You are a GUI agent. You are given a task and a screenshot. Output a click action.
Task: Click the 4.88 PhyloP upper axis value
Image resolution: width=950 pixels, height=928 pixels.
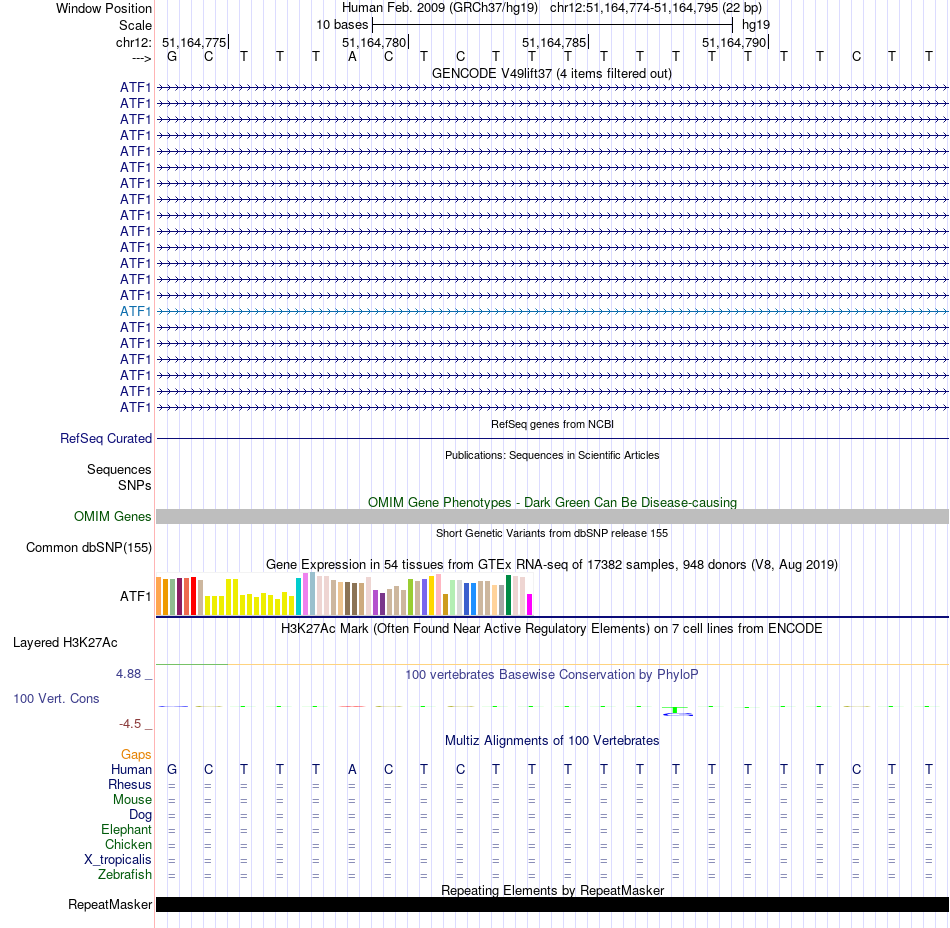[x=128, y=674]
